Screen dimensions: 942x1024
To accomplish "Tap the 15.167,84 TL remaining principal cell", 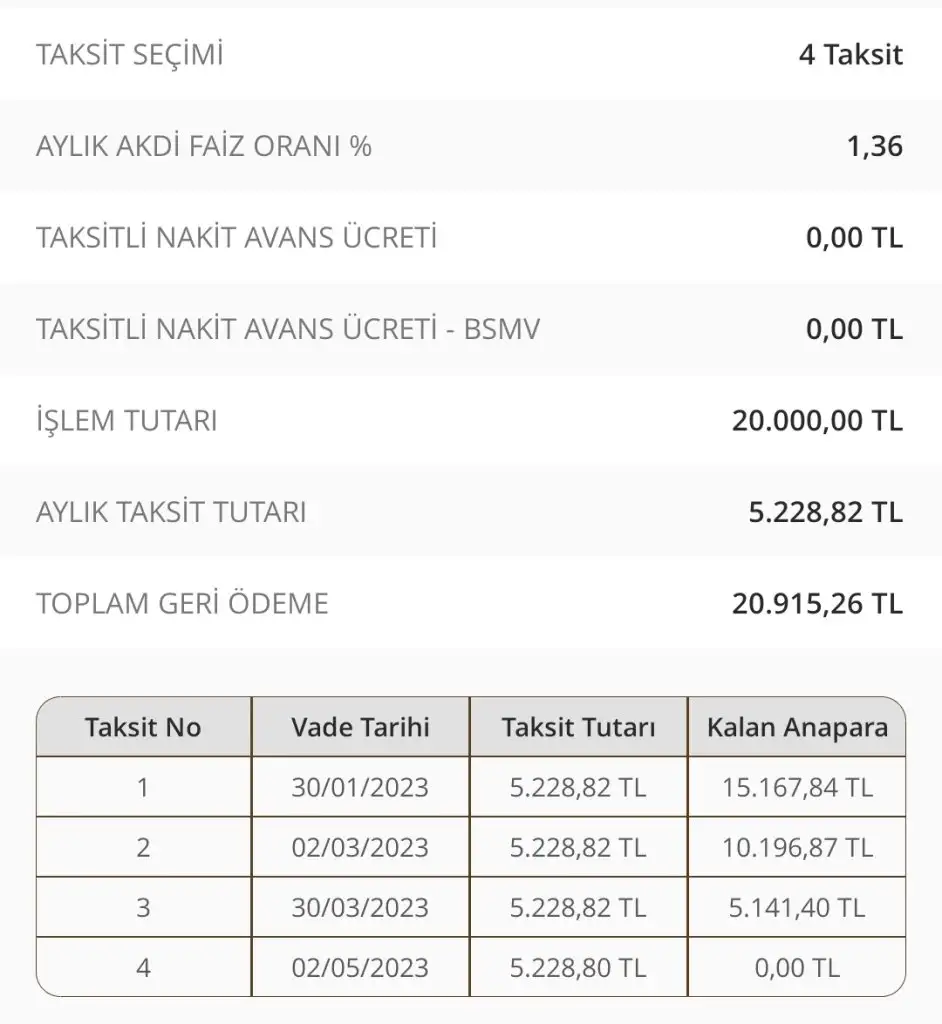I will tap(797, 788).
